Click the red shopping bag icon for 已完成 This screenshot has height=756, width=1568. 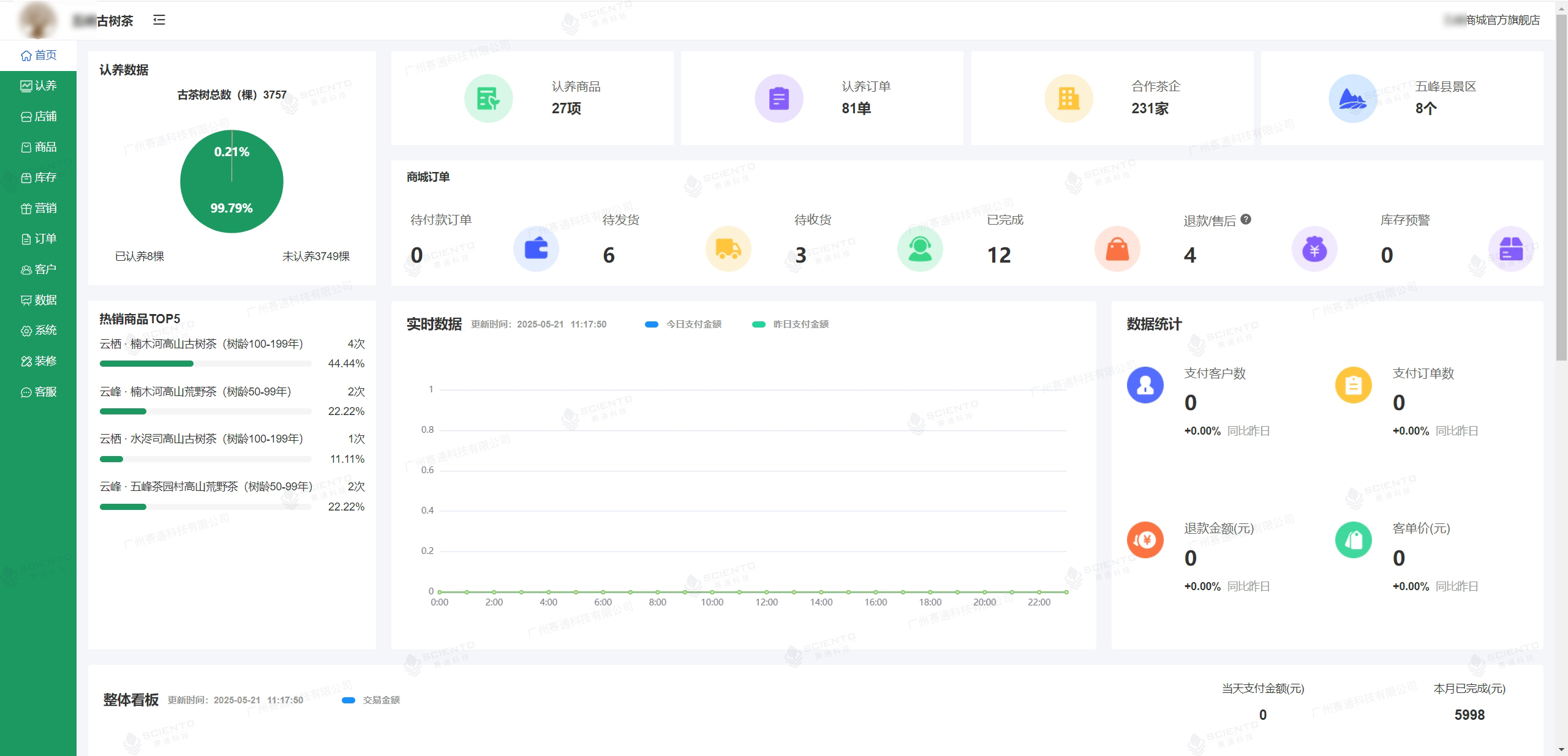coord(1117,249)
